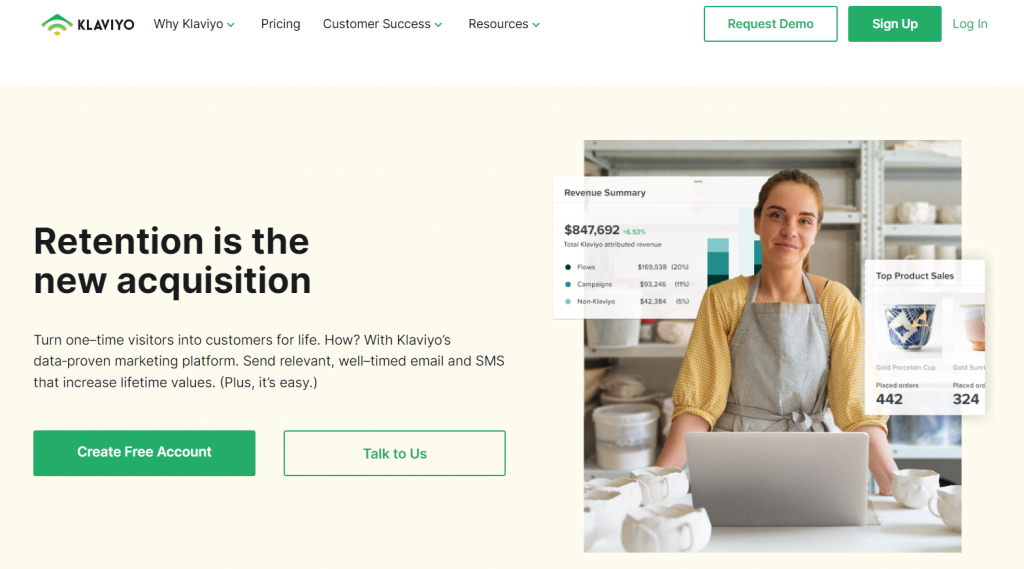Click the teal revenue bar chart
Screen dimensions: 1024x569
tap(718, 261)
